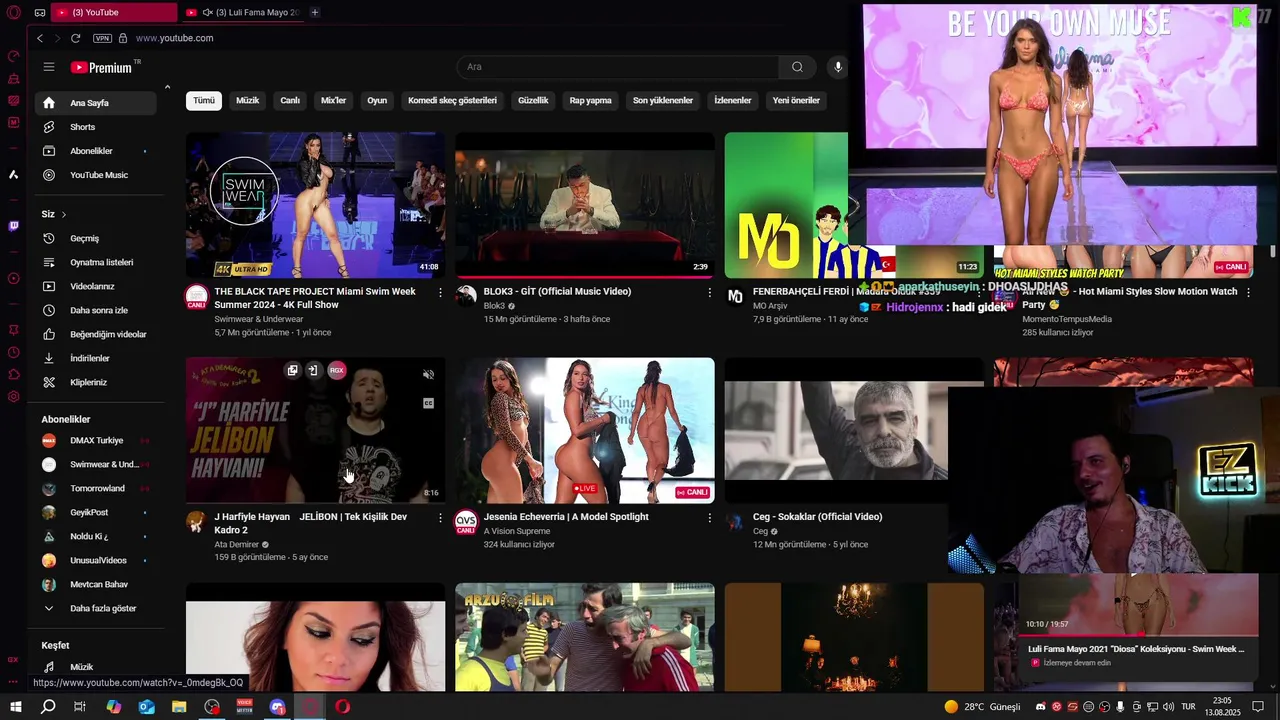Open Opera sidebar settings gear
Screen dimensions: 1280x720
point(13,396)
